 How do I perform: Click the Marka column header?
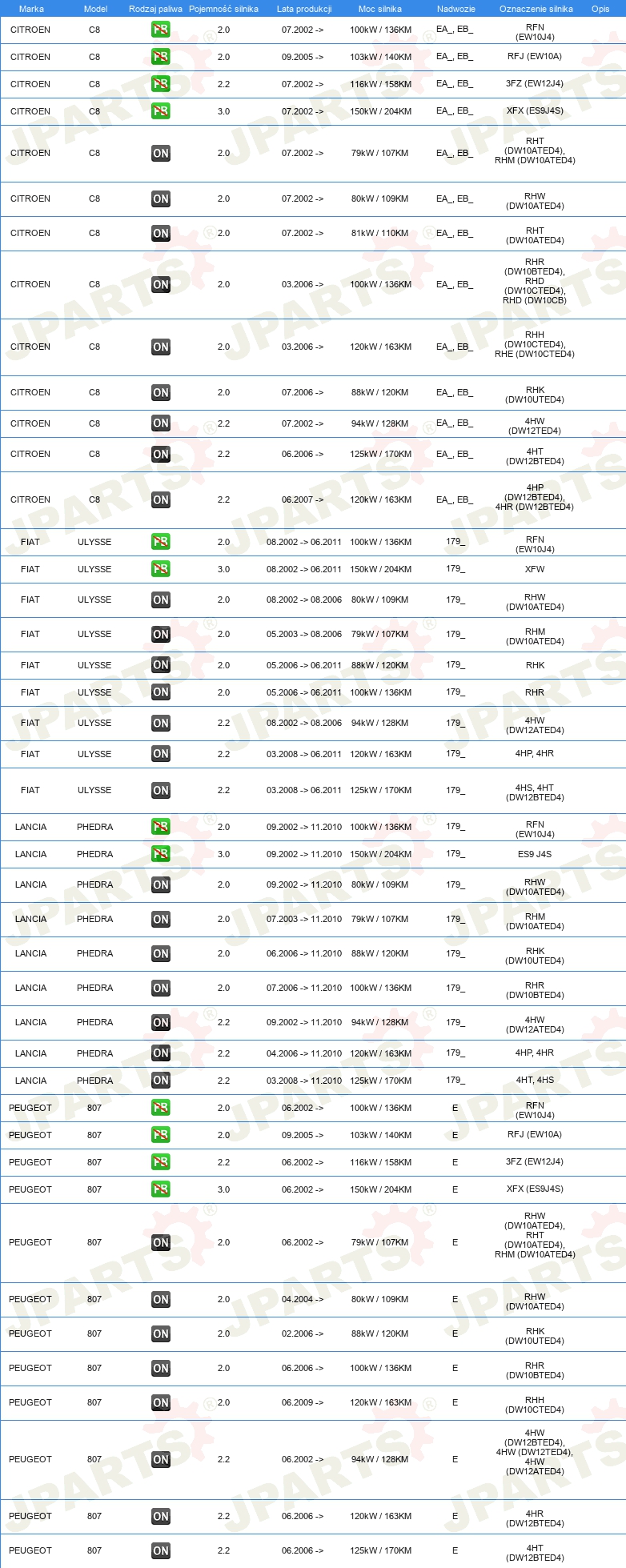(31, 9)
